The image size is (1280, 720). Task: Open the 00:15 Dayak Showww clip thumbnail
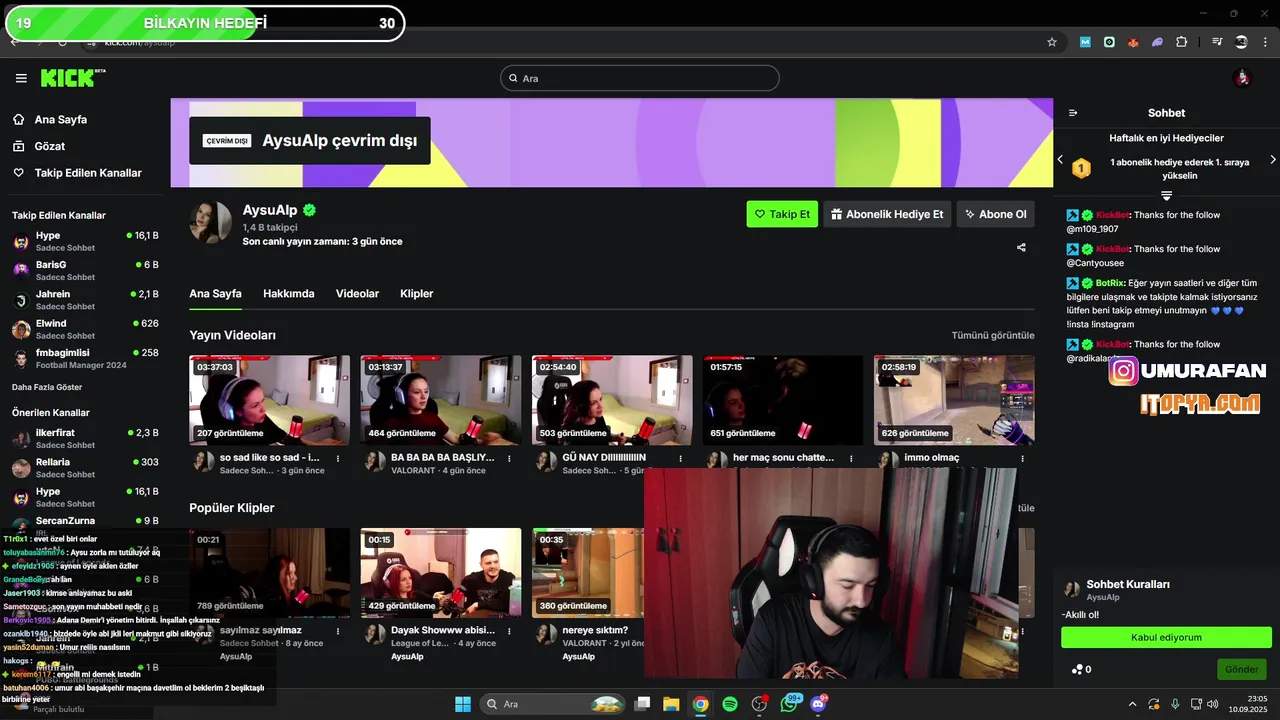441,573
